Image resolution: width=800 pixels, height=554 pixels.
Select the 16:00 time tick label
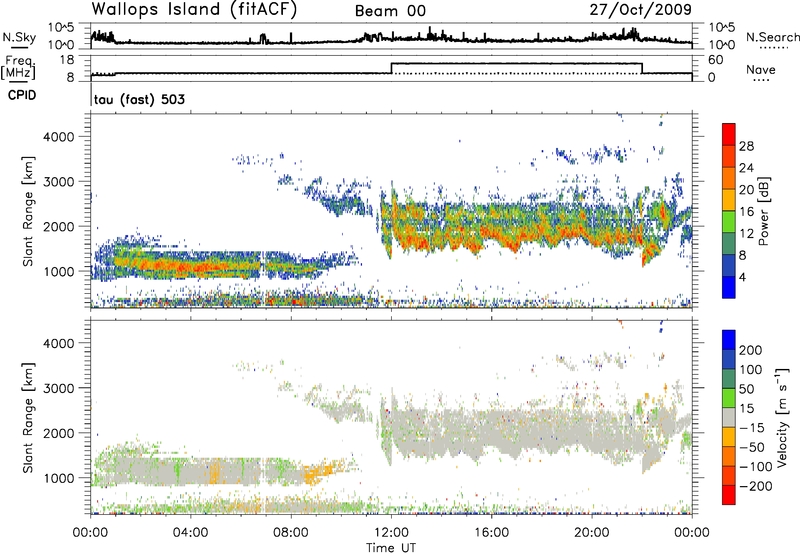coord(491,533)
